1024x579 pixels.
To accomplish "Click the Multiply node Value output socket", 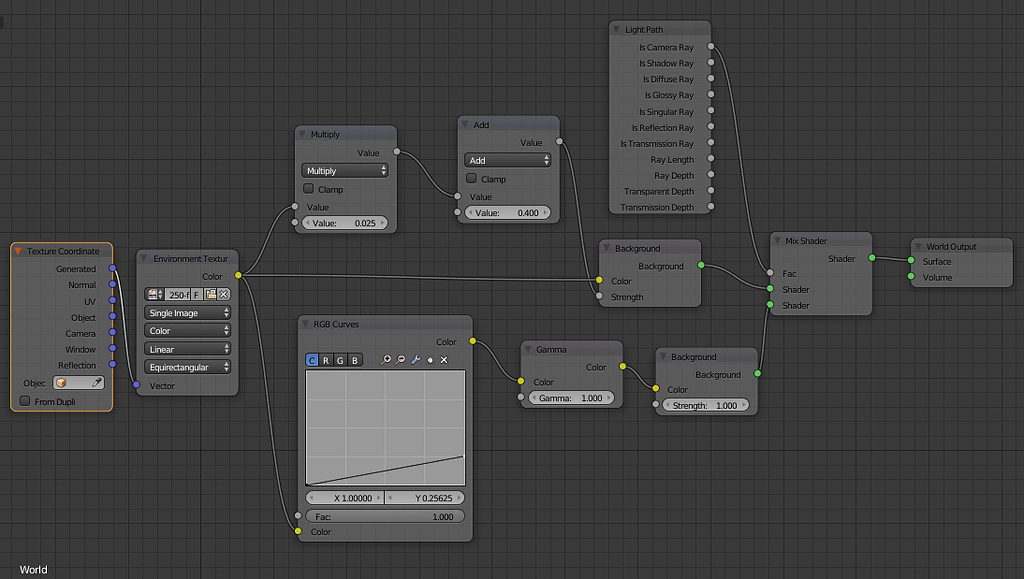I will [396, 151].
